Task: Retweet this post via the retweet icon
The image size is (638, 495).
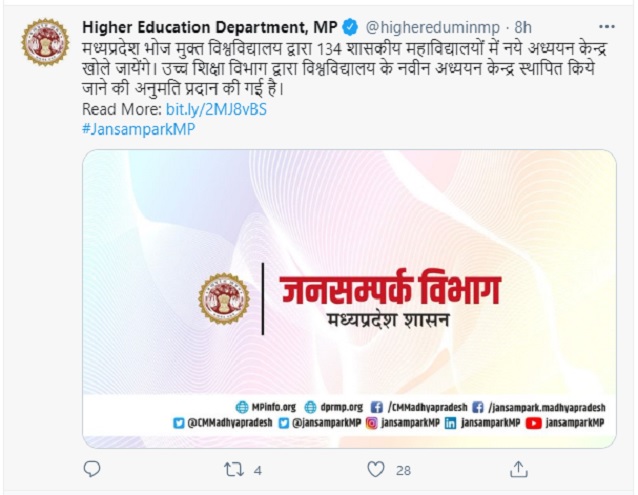Action: [234, 470]
